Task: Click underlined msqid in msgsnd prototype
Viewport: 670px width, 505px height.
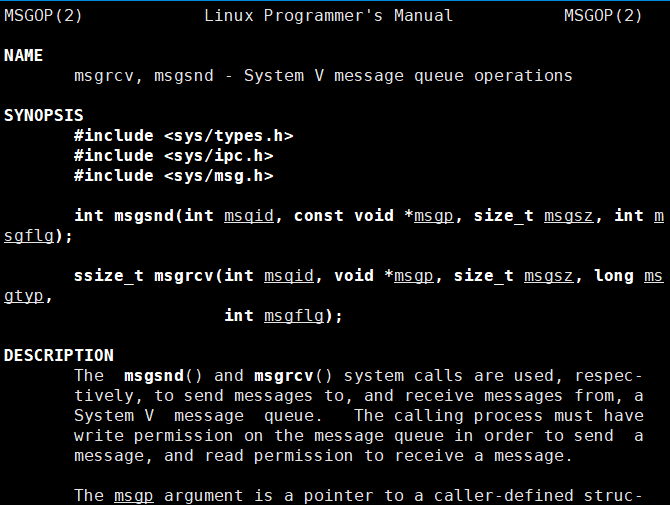Action: click(249, 216)
